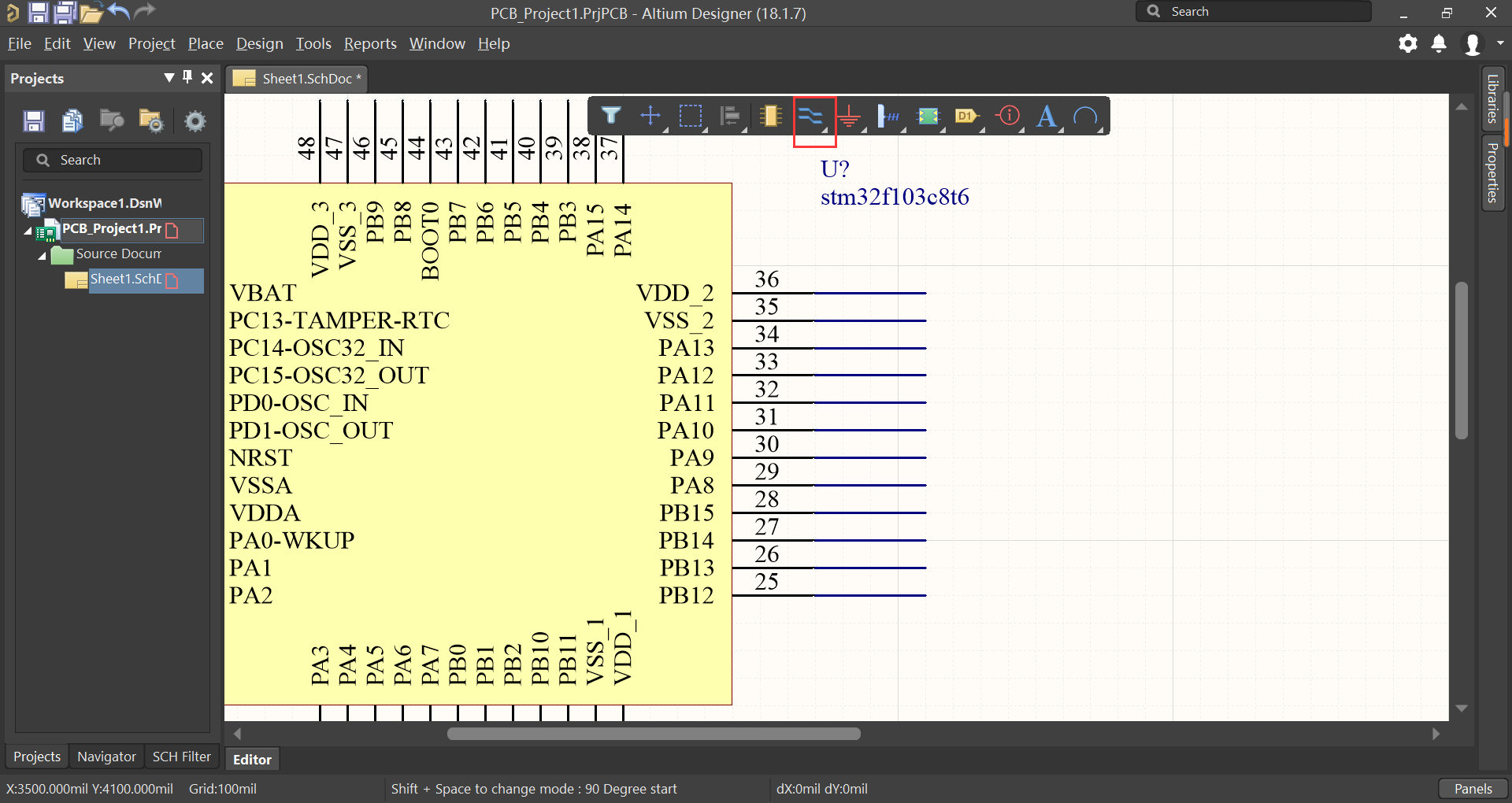Click the top title bar Search field
1512x803 pixels.
click(x=1253, y=12)
